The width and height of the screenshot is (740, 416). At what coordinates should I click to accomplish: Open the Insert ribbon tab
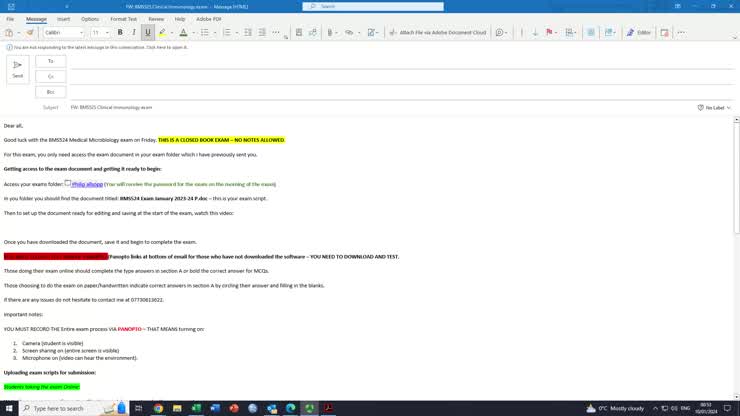63,19
